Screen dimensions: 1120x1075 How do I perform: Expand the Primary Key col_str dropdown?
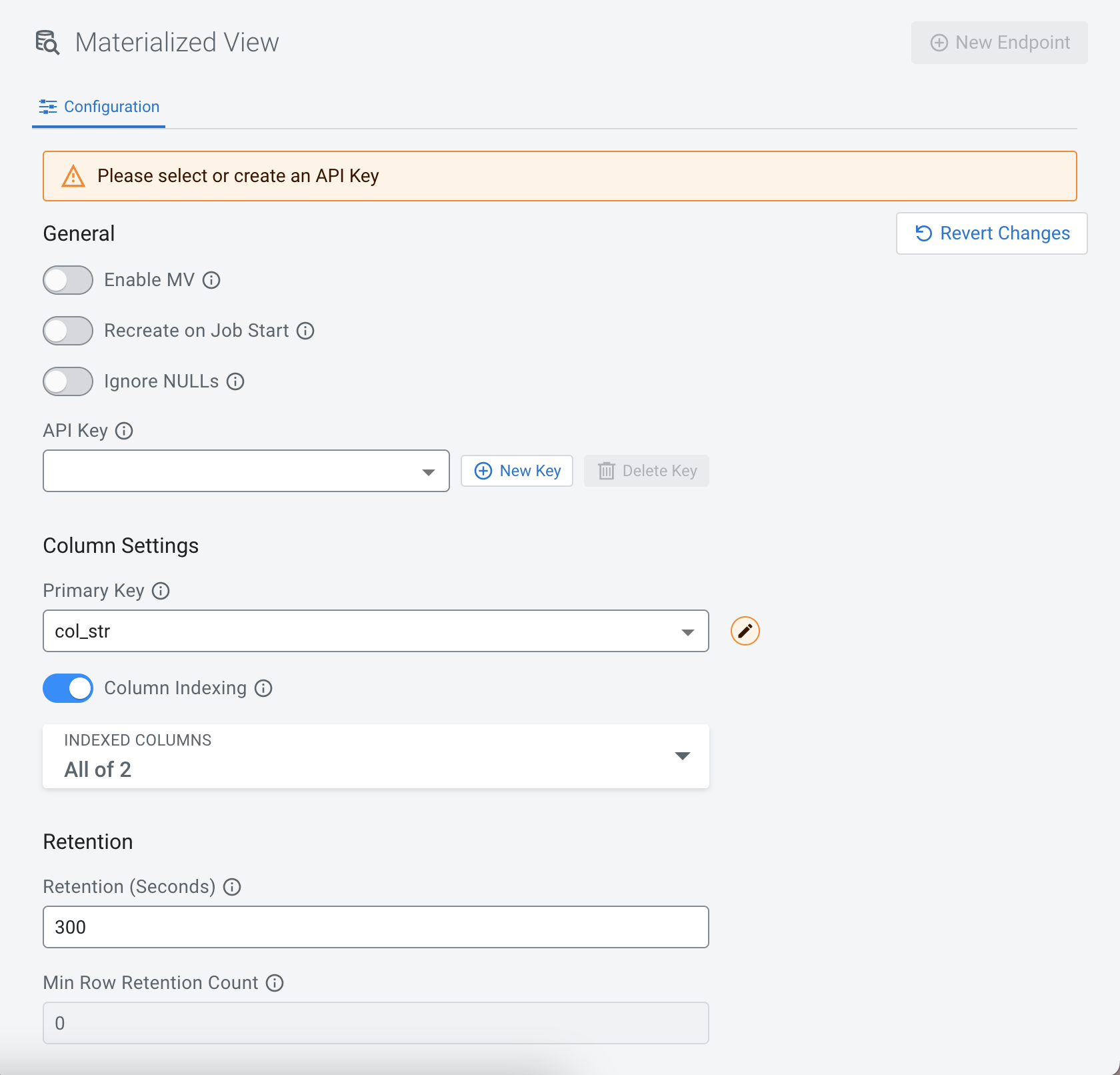pyautogui.click(x=375, y=631)
